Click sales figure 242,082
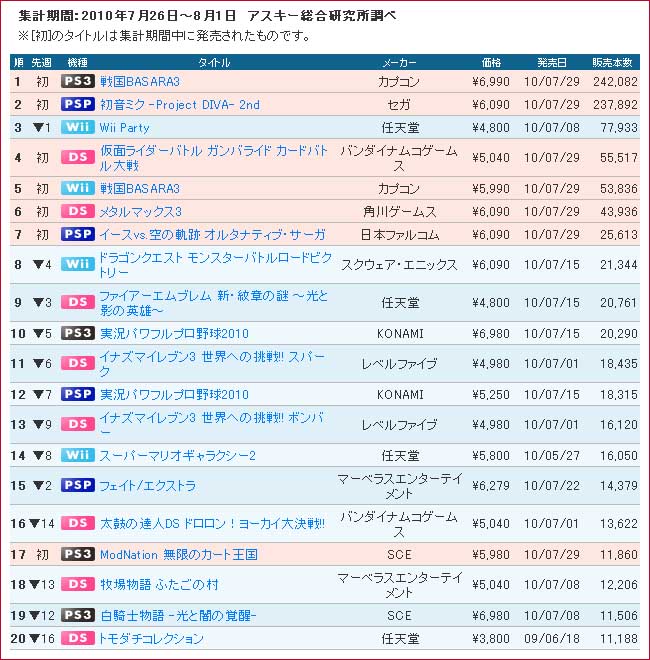The height and width of the screenshot is (660, 650). pos(615,81)
